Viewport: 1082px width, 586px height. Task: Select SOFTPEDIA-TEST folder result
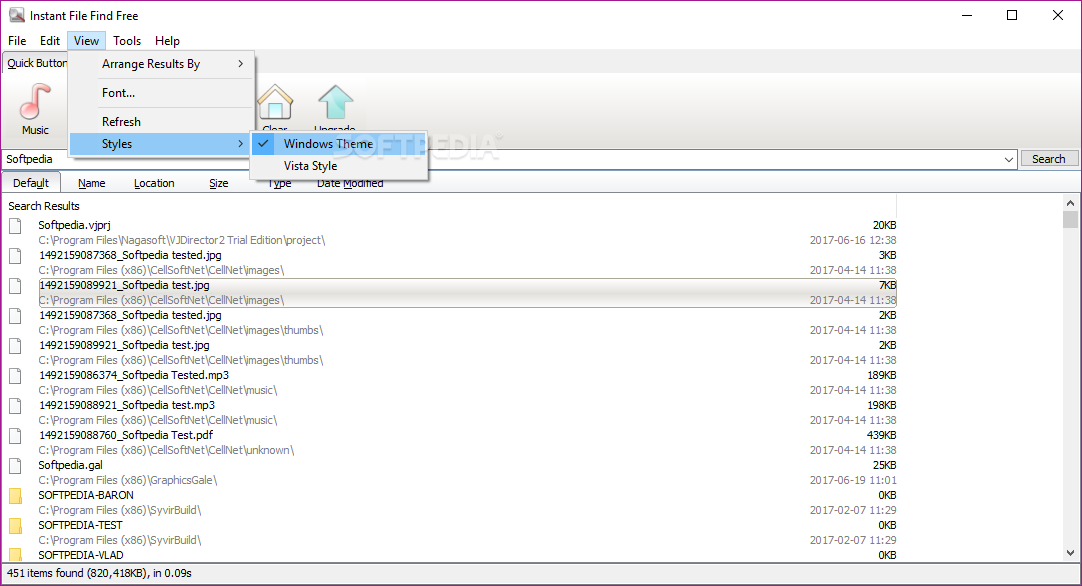pos(467,533)
